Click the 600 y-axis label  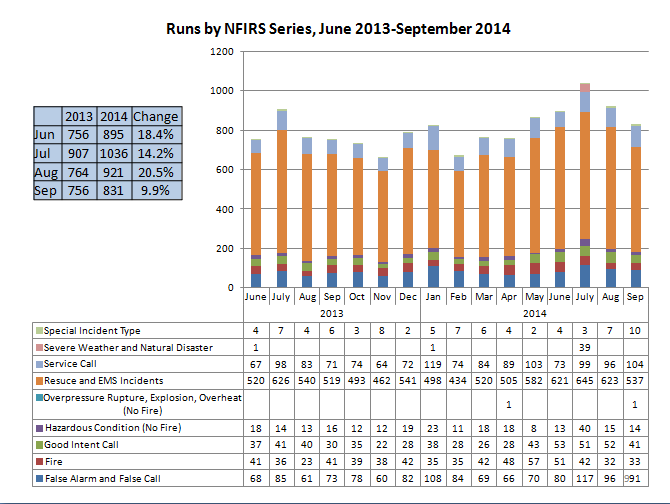coord(224,170)
